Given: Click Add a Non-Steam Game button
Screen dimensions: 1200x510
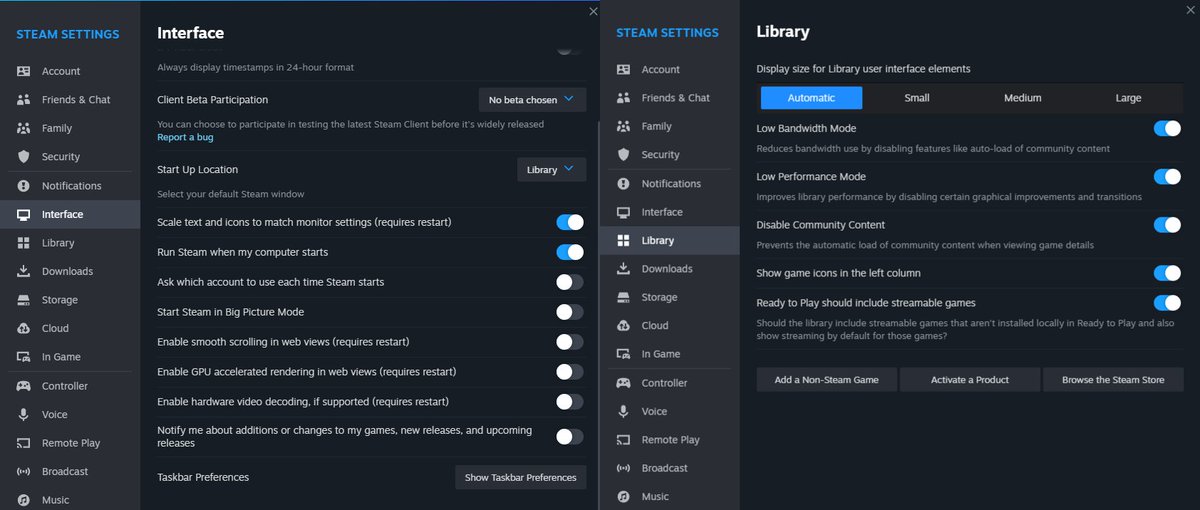Looking at the screenshot, I should coord(826,380).
